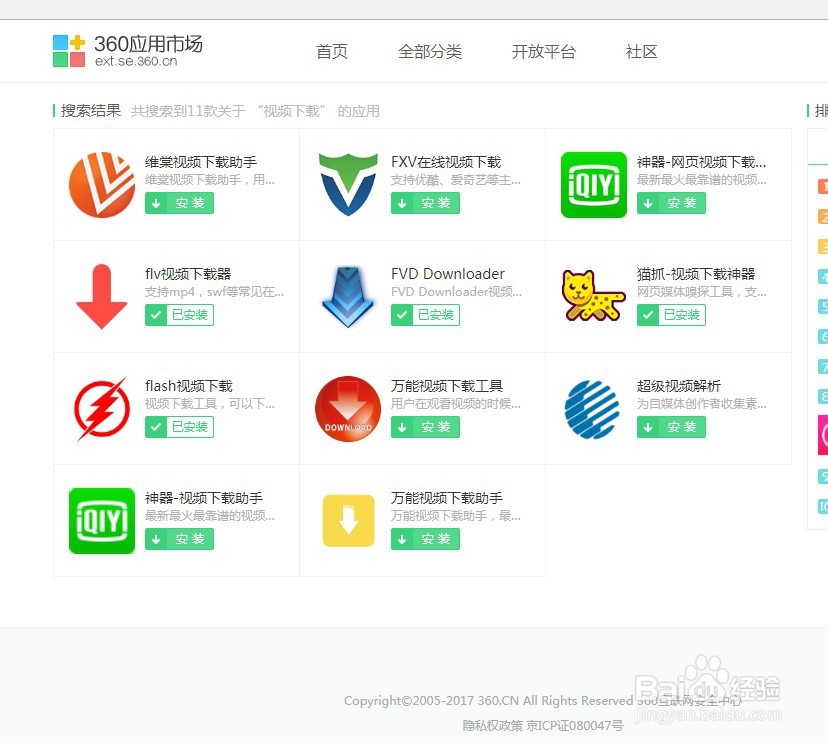This screenshot has width=828, height=743.
Task: Install 神器-视频下载助手
Action: [180, 539]
